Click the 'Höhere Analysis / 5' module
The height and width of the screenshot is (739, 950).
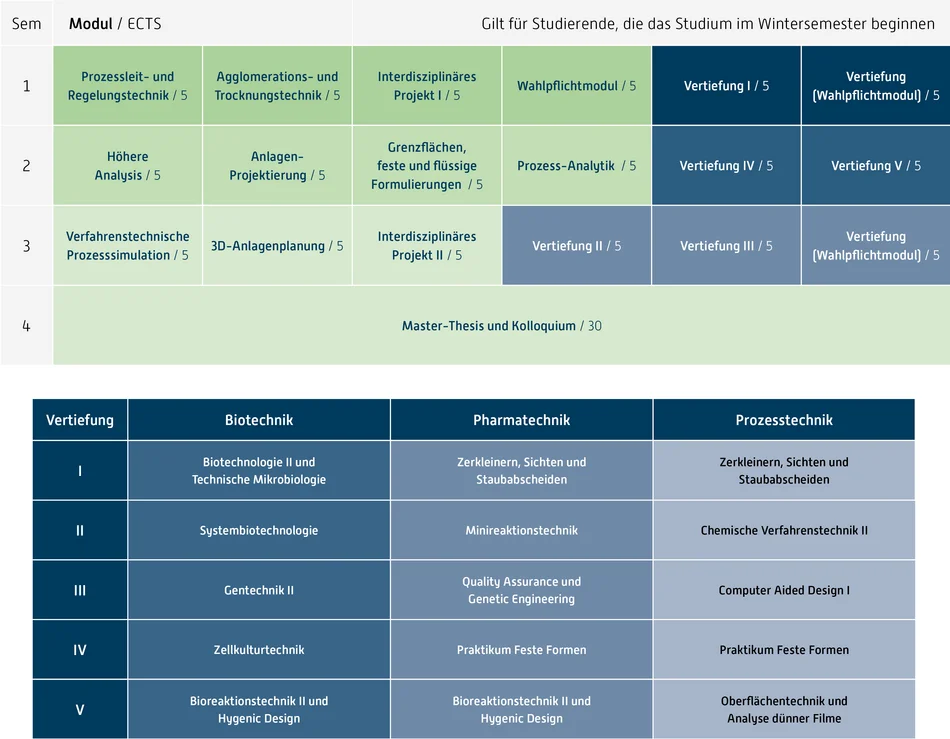tap(127, 165)
